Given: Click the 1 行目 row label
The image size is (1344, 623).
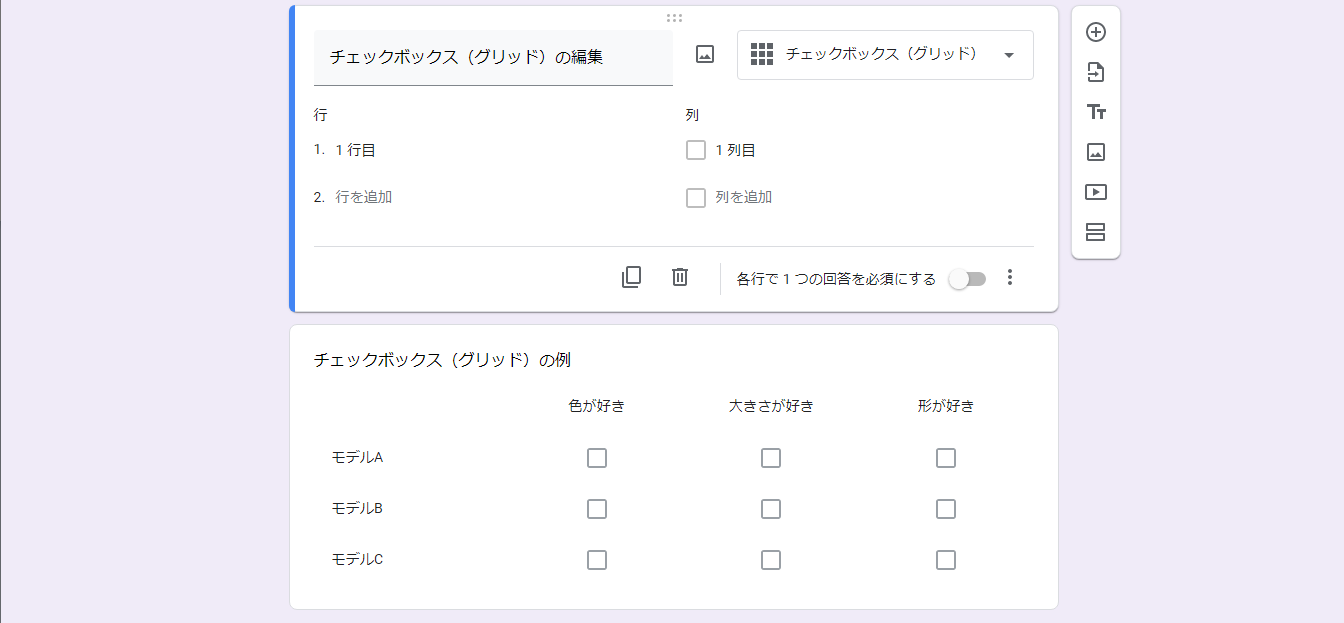Looking at the screenshot, I should click(356, 150).
